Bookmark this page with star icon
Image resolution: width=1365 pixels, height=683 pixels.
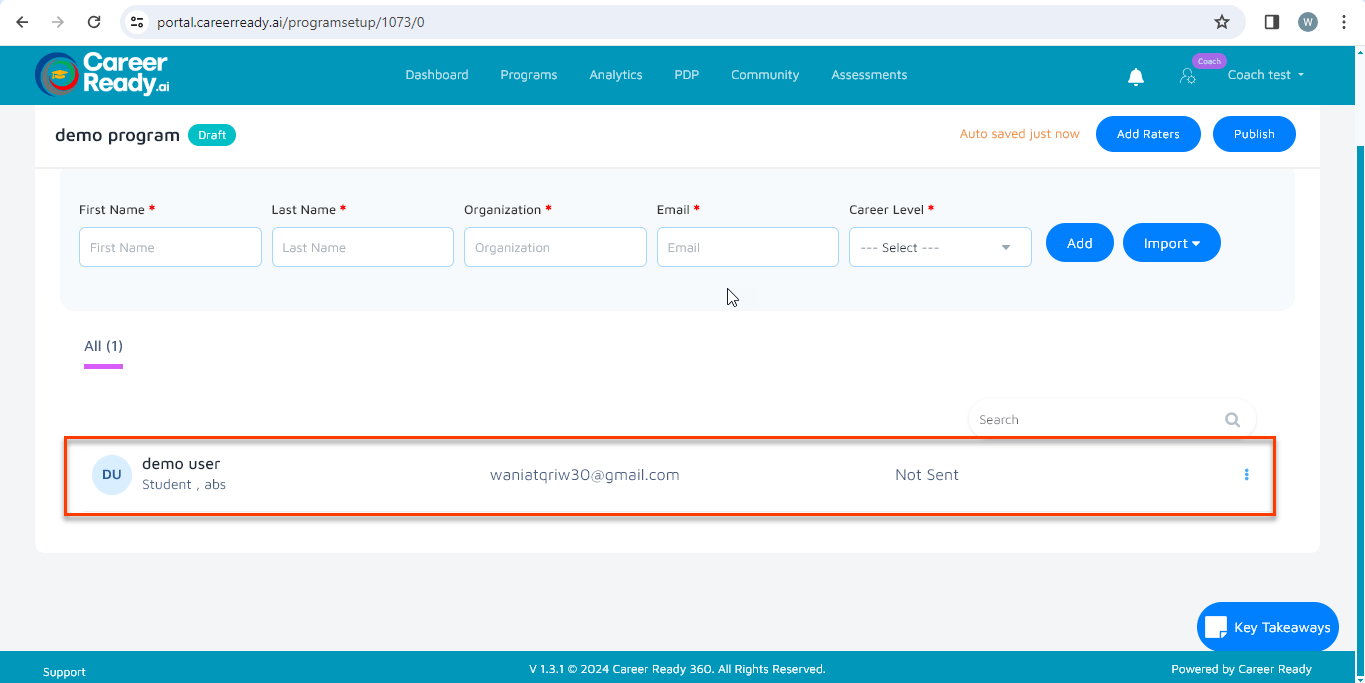pyautogui.click(x=1221, y=22)
